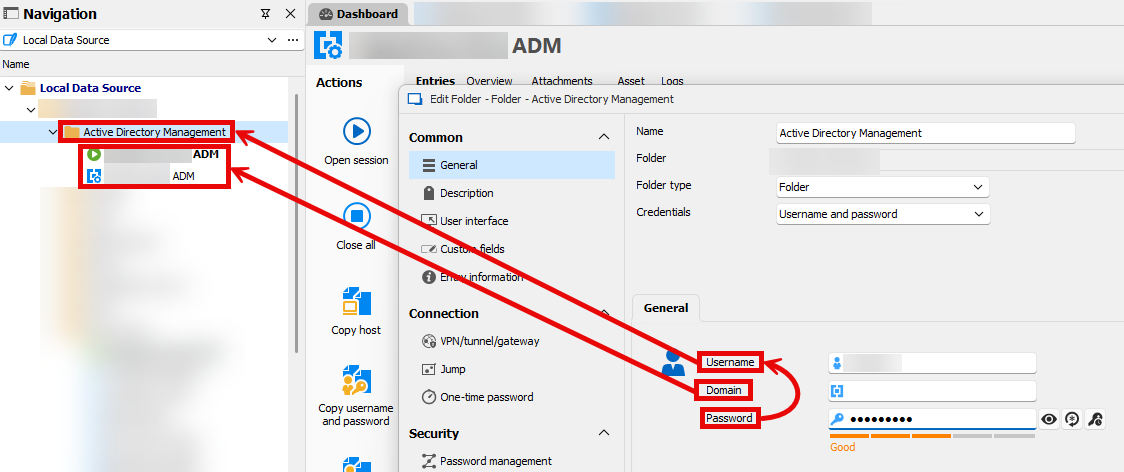
Task: Select the General tab in credentials area
Action: coord(666,308)
